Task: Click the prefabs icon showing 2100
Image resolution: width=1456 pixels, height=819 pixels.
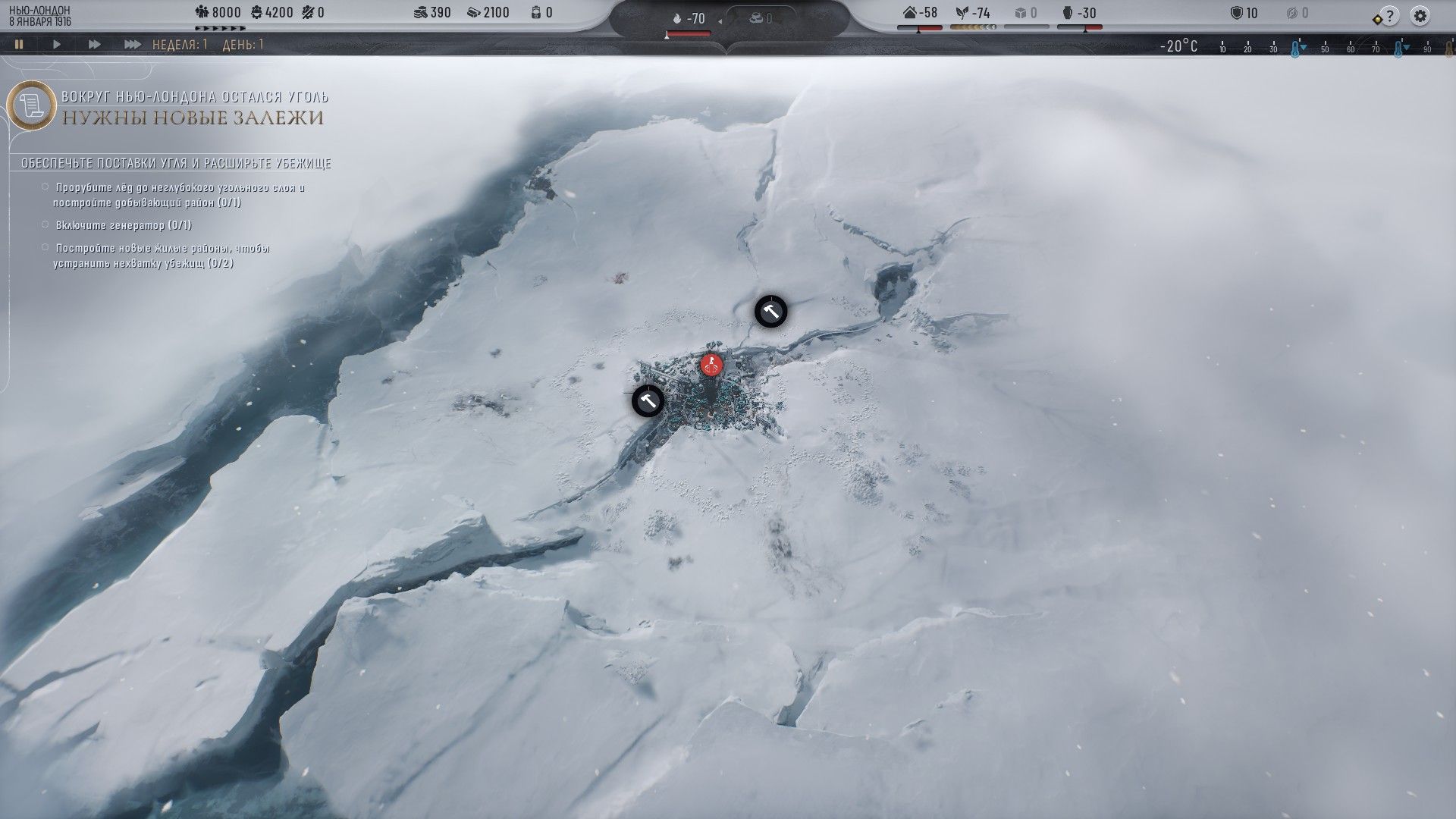Action: 474,13
